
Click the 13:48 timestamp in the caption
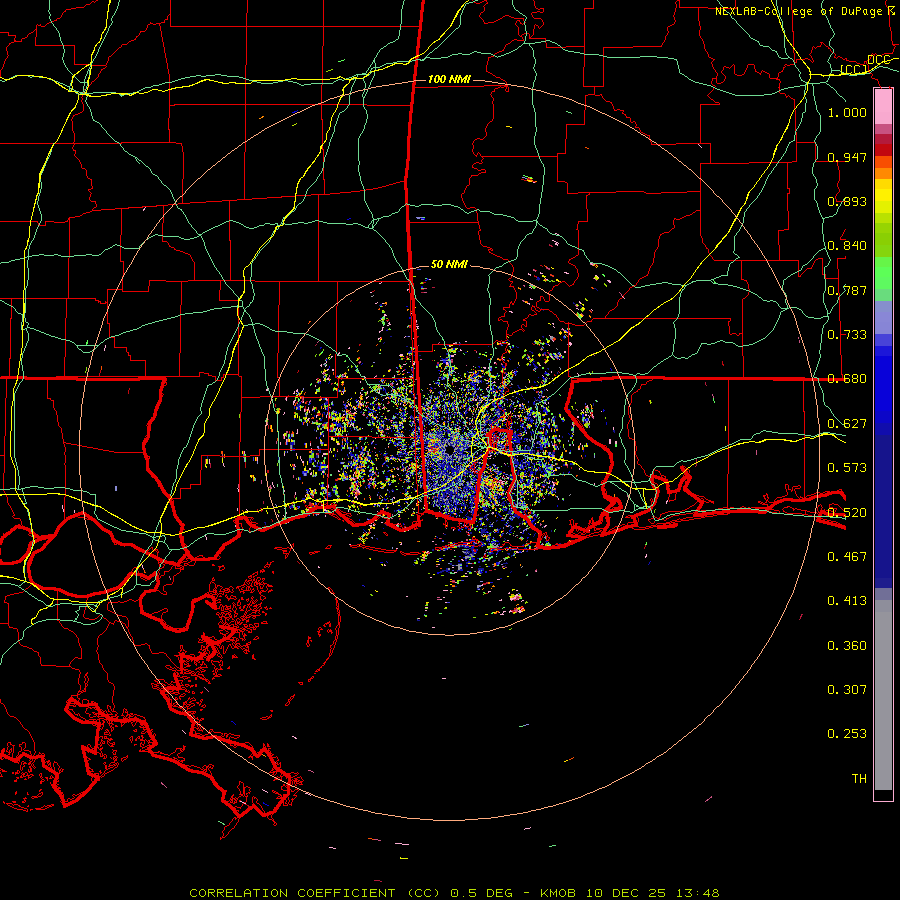click(697, 893)
